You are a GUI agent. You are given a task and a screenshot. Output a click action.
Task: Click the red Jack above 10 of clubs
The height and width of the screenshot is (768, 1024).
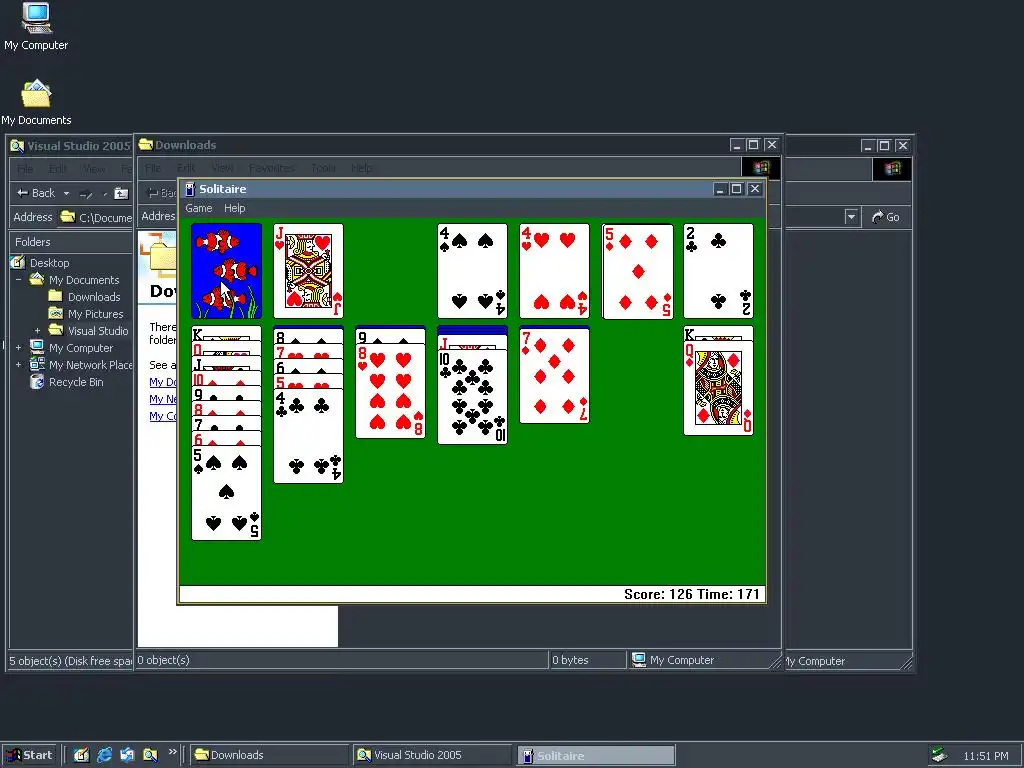[x=472, y=342]
